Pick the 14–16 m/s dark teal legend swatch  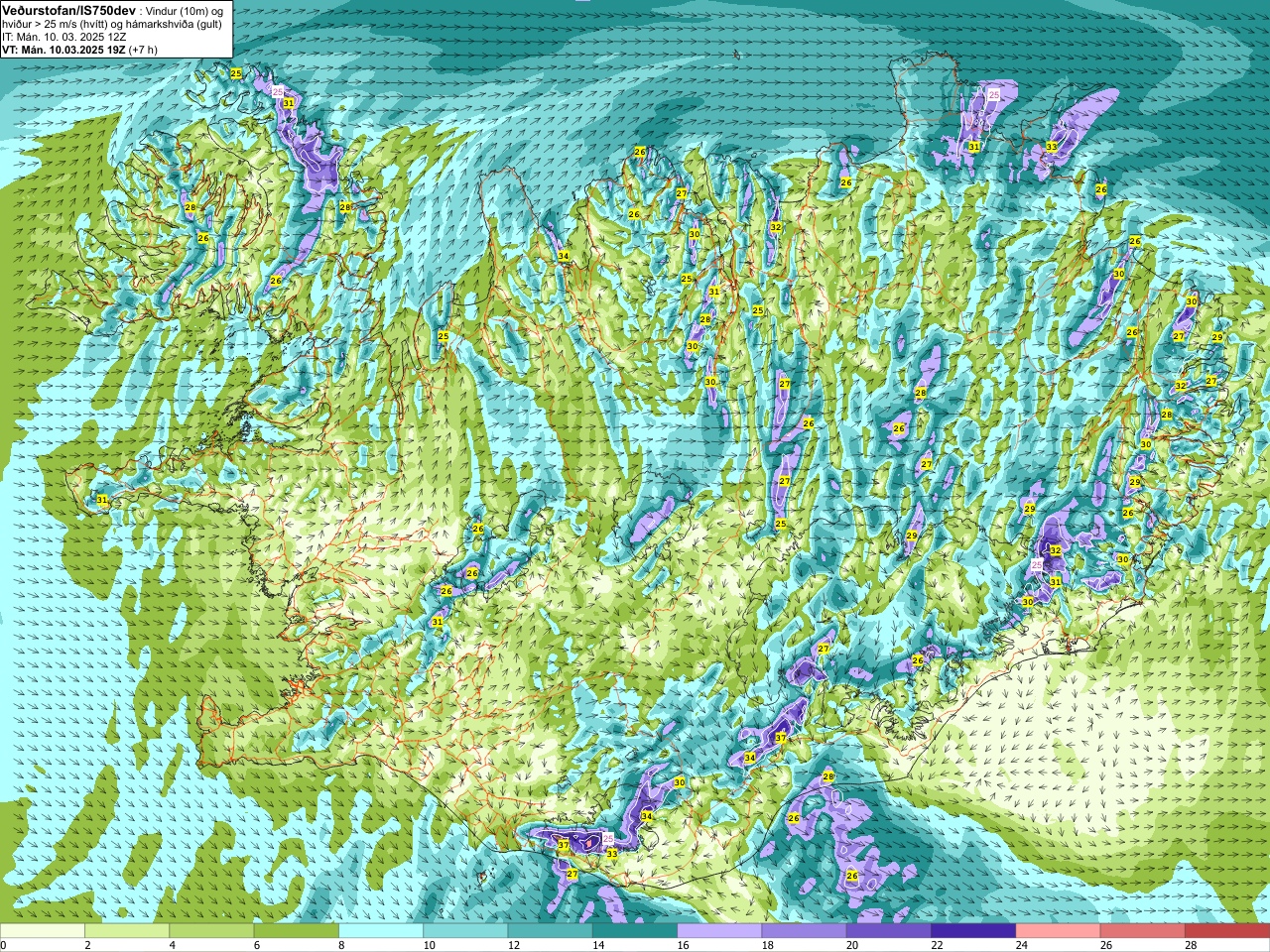click(635, 931)
